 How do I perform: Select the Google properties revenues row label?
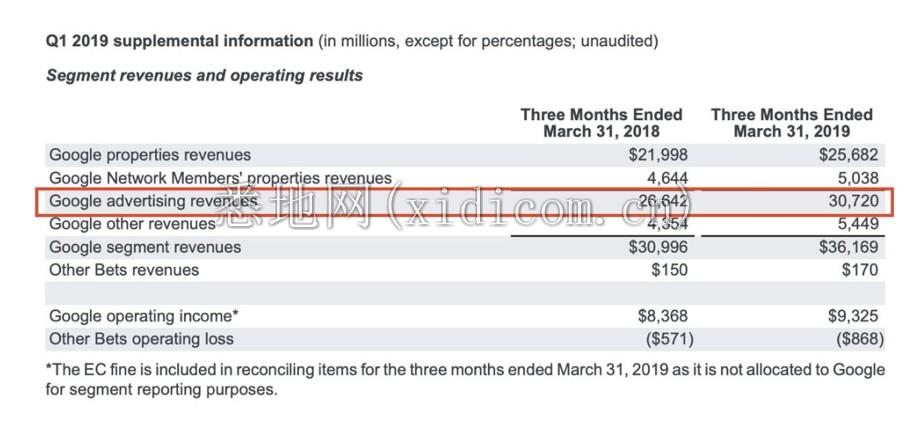(150, 155)
